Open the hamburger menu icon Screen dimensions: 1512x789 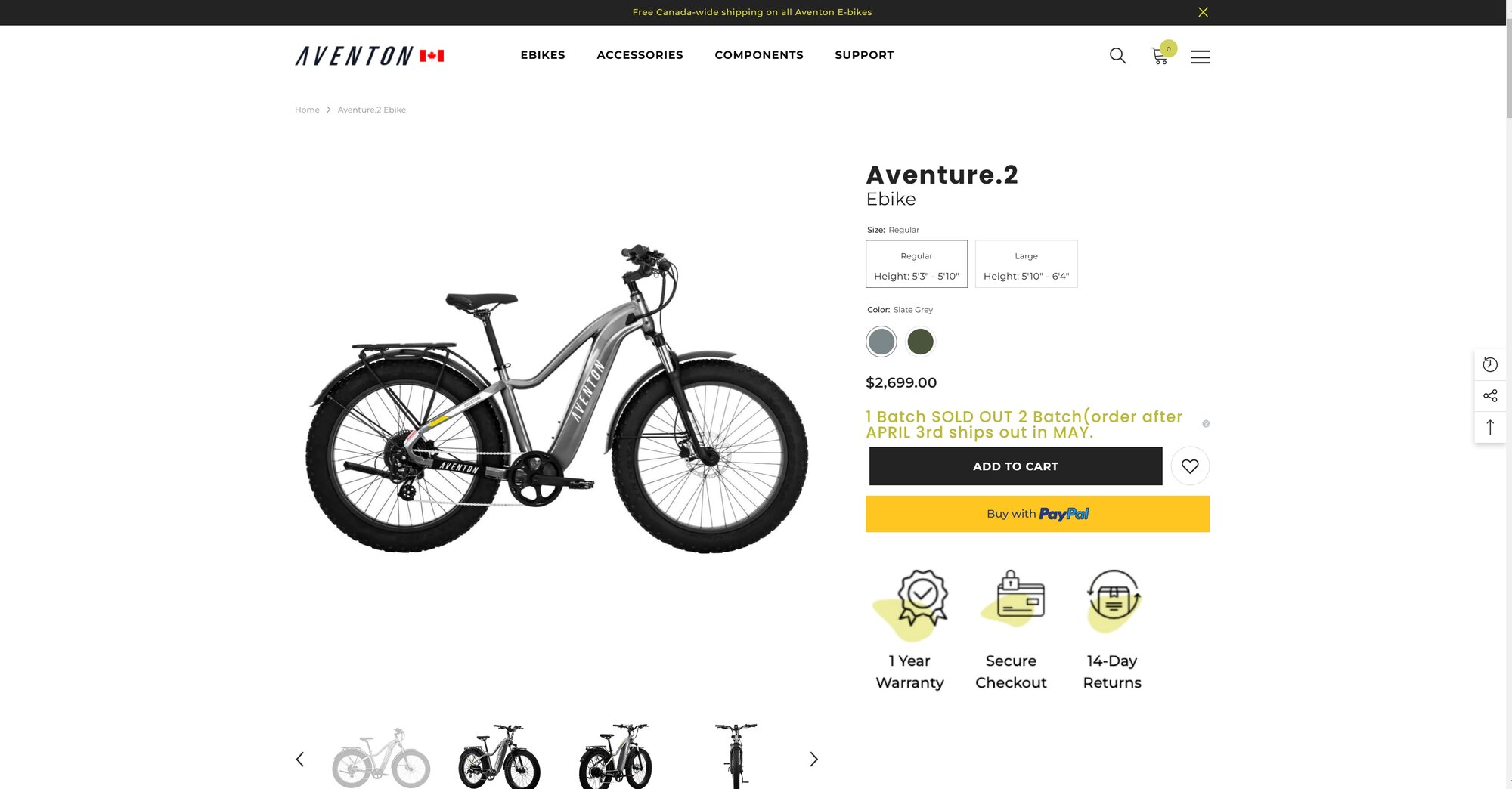(1200, 57)
